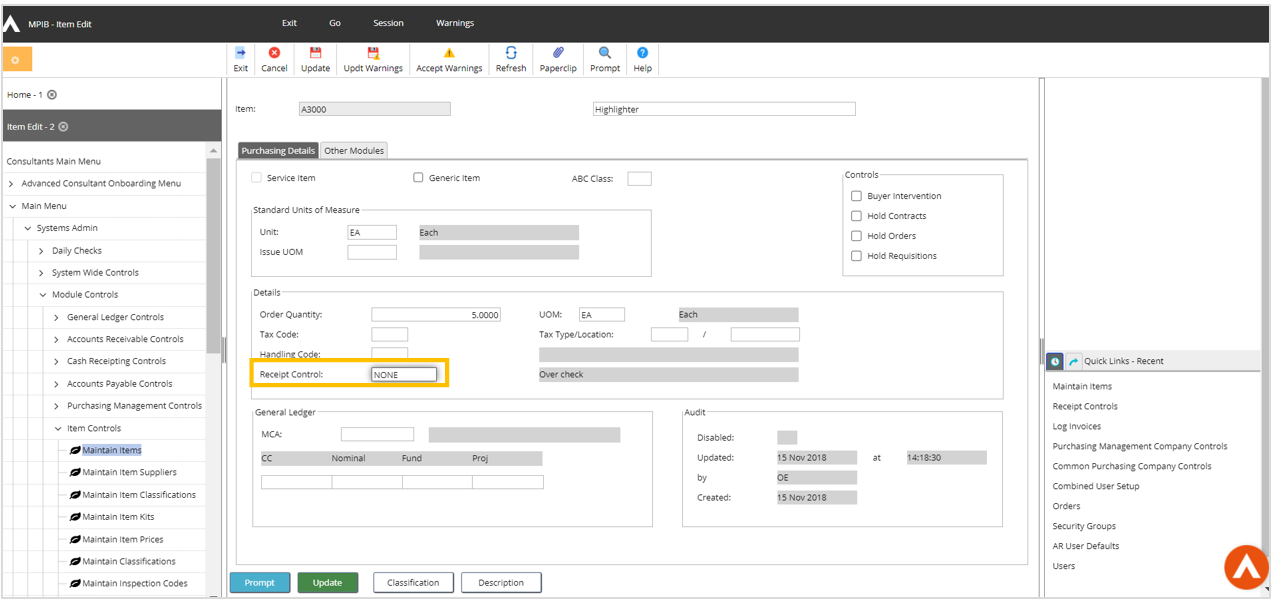This screenshot has width=1271, height=599.
Task: Click the Accept Warnings toolbar icon
Action: pos(449,53)
